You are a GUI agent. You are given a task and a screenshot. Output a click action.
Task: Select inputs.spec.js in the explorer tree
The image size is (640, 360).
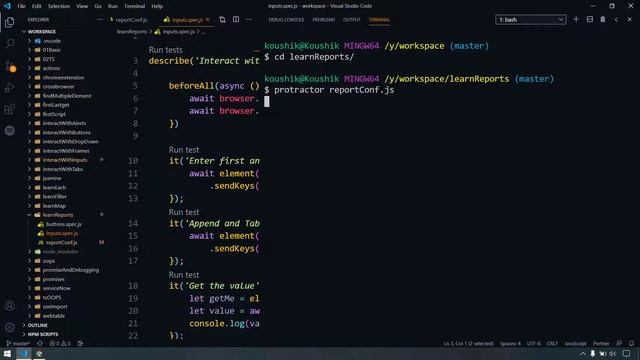tap(62, 233)
